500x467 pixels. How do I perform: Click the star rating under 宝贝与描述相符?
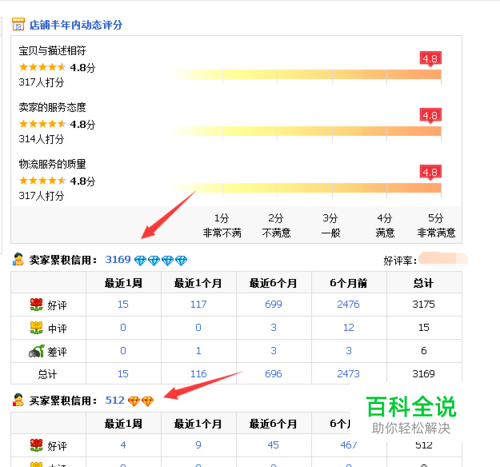click(42, 67)
